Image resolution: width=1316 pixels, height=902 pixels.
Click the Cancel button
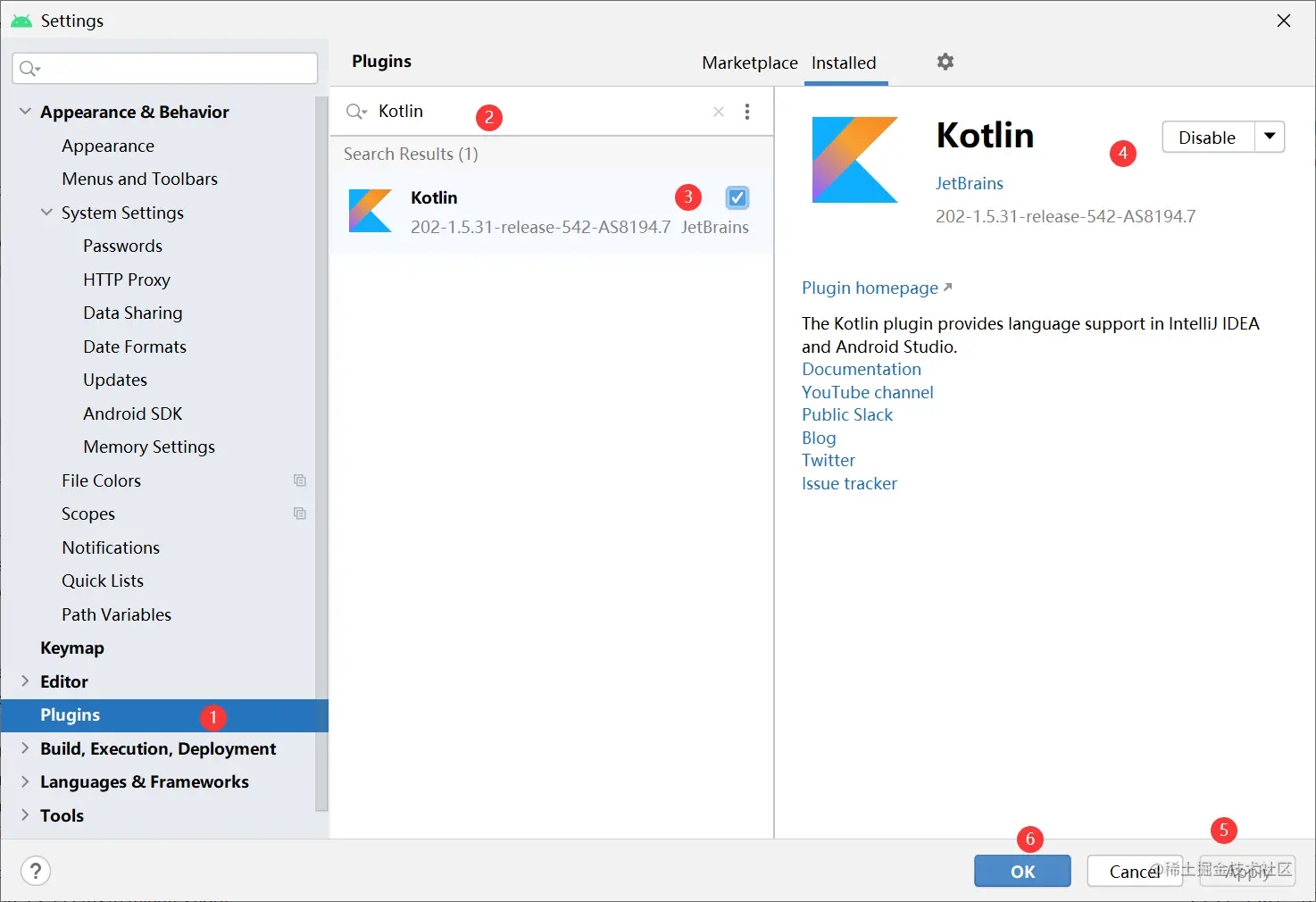click(x=1135, y=872)
